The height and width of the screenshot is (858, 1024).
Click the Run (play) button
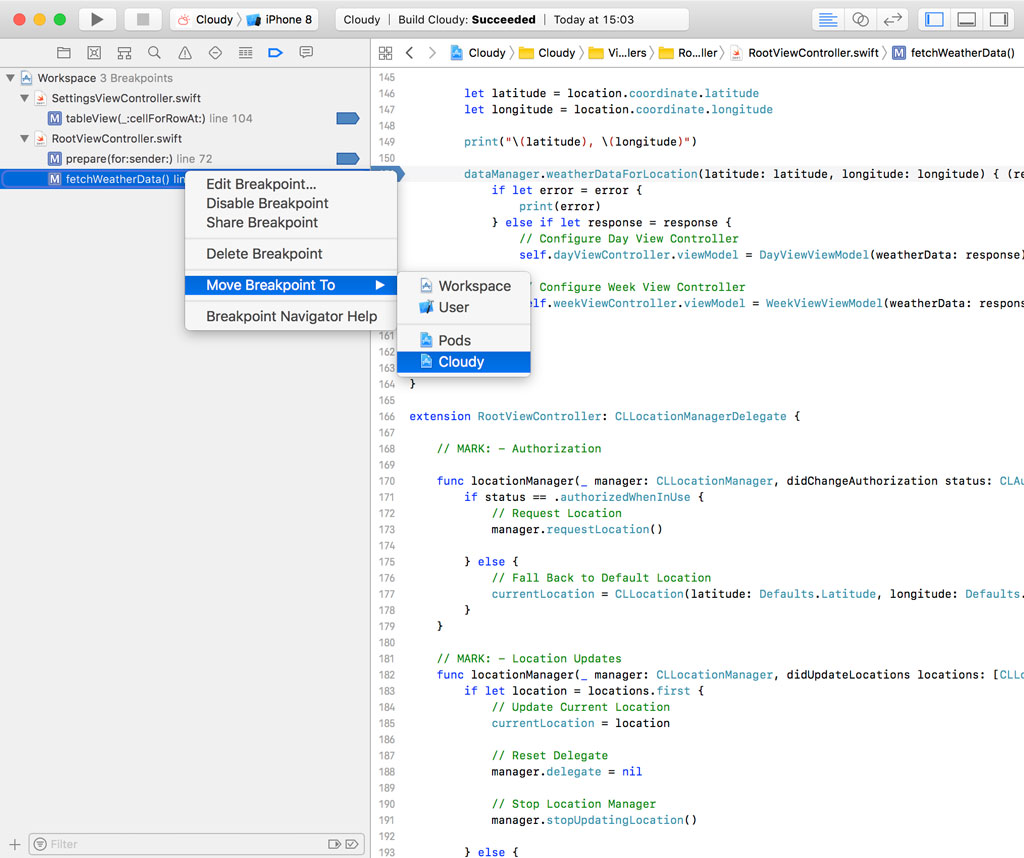pyautogui.click(x=97, y=19)
